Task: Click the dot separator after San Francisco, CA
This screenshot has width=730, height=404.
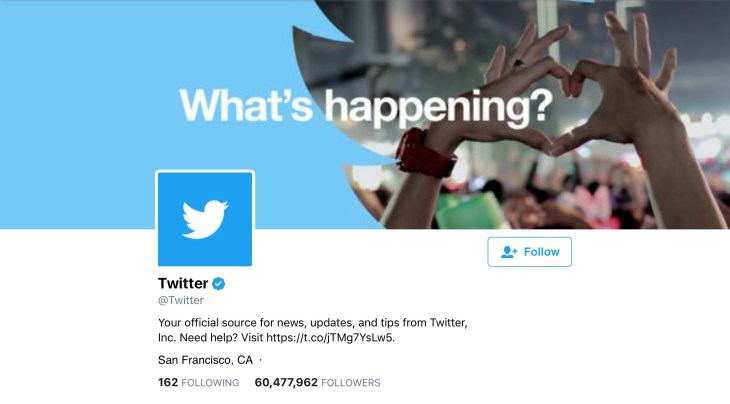Action: point(260,360)
